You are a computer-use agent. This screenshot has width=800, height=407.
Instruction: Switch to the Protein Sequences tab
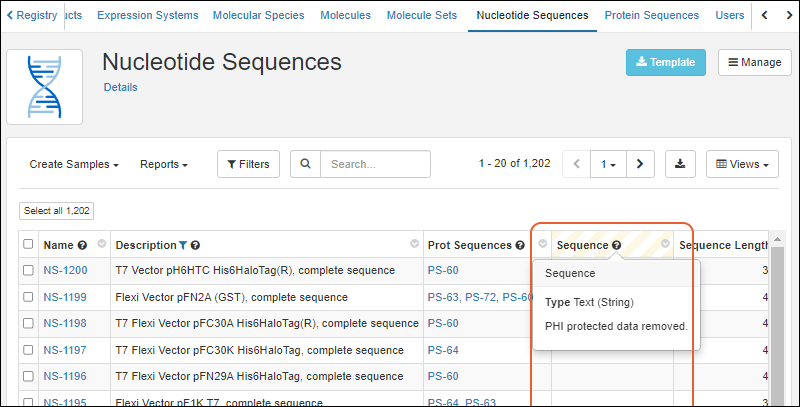[x=652, y=16]
